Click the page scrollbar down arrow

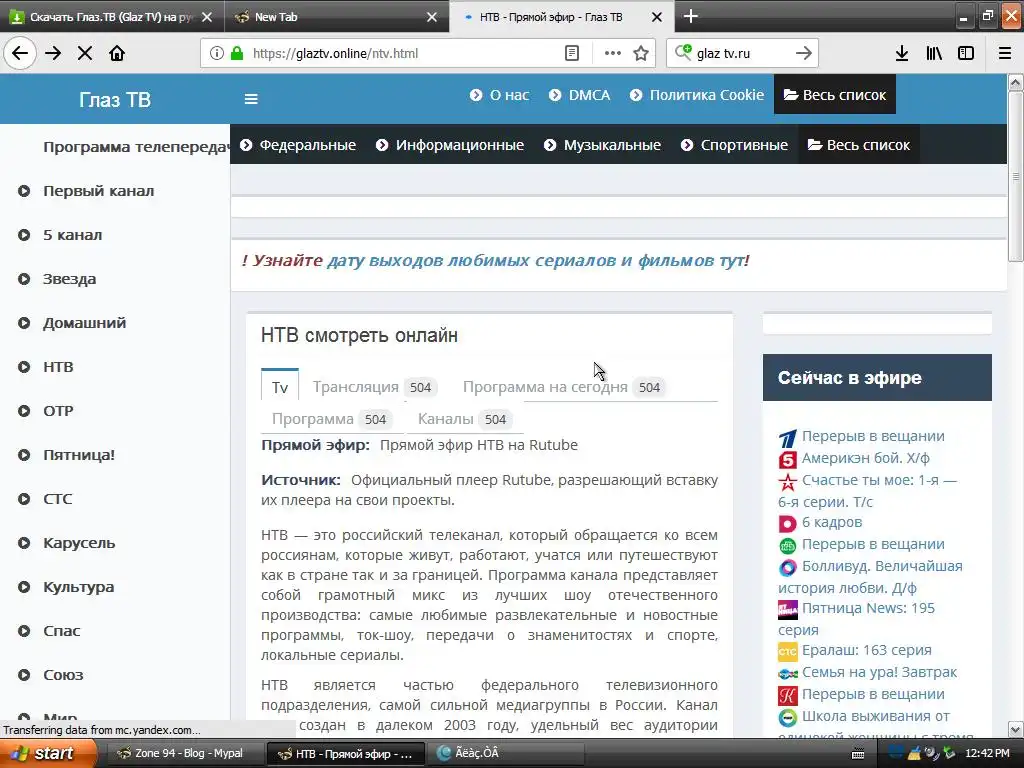1016,729
